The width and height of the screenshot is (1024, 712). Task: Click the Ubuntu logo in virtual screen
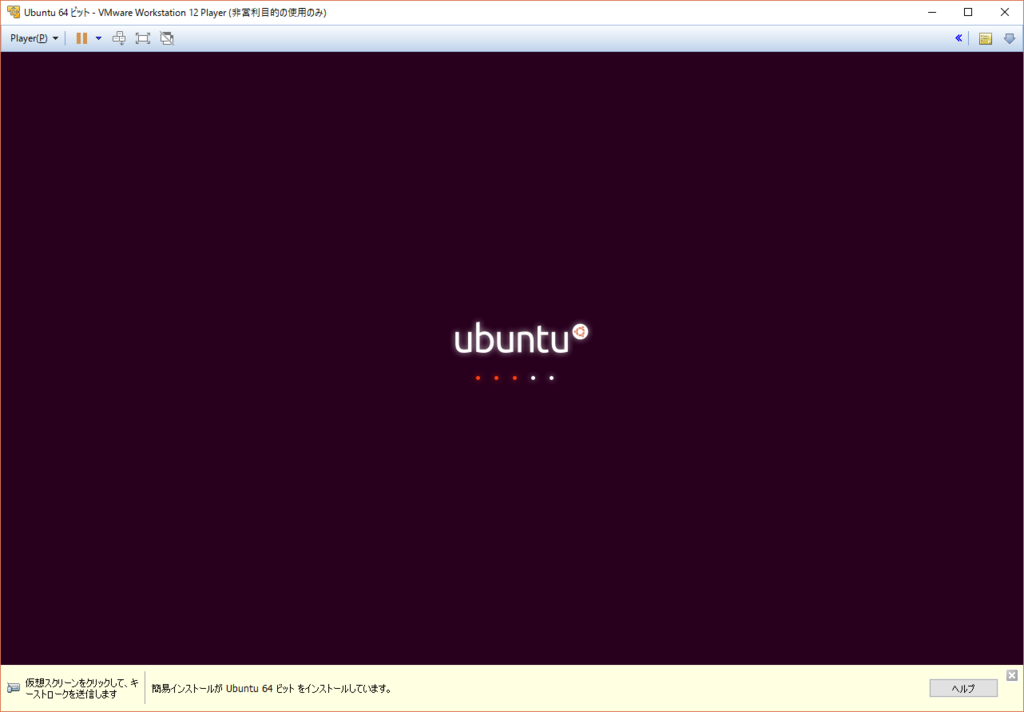click(x=521, y=338)
